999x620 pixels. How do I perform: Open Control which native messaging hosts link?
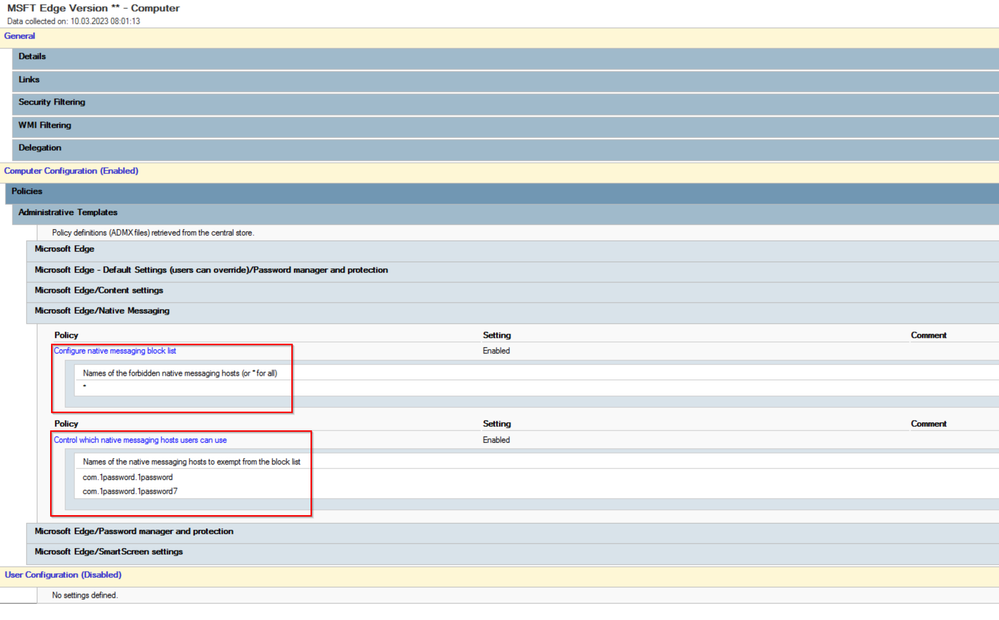pos(140,440)
